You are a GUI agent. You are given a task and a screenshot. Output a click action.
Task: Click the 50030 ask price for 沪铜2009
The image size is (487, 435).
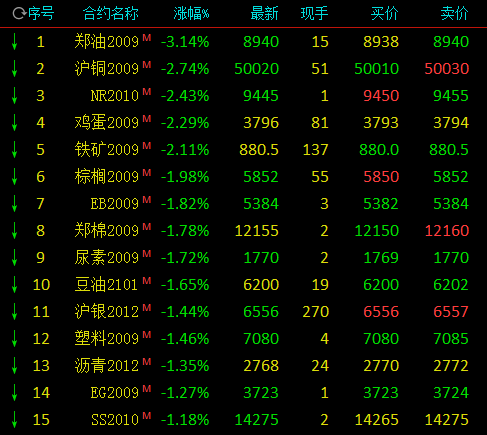(x=447, y=69)
